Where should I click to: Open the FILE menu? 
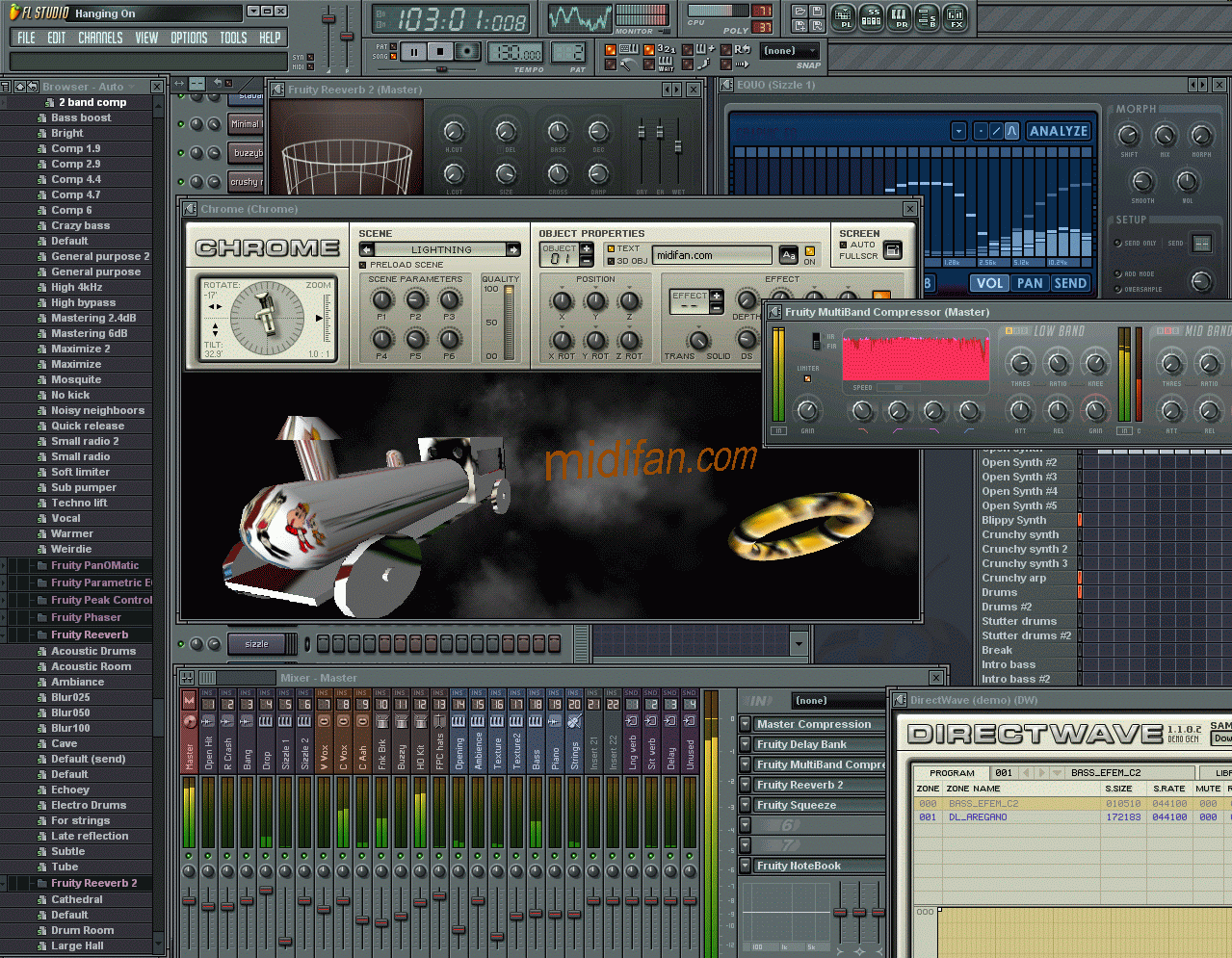click(26, 39)
